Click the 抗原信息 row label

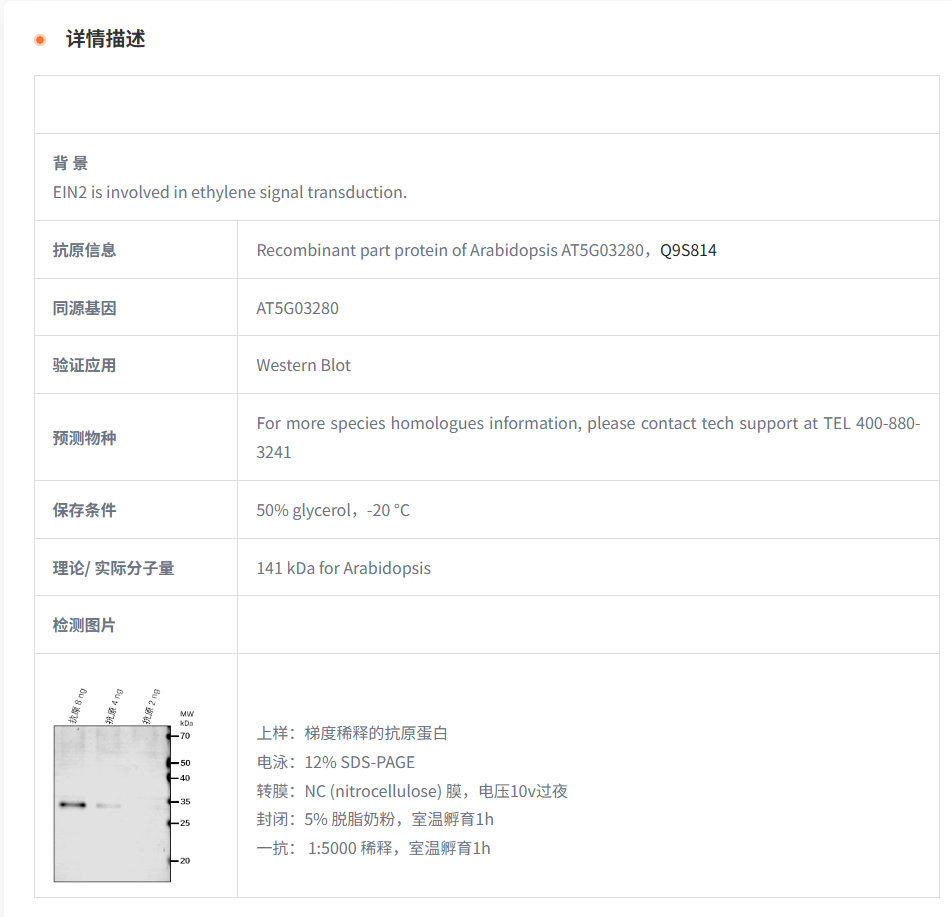pos(85,250)
